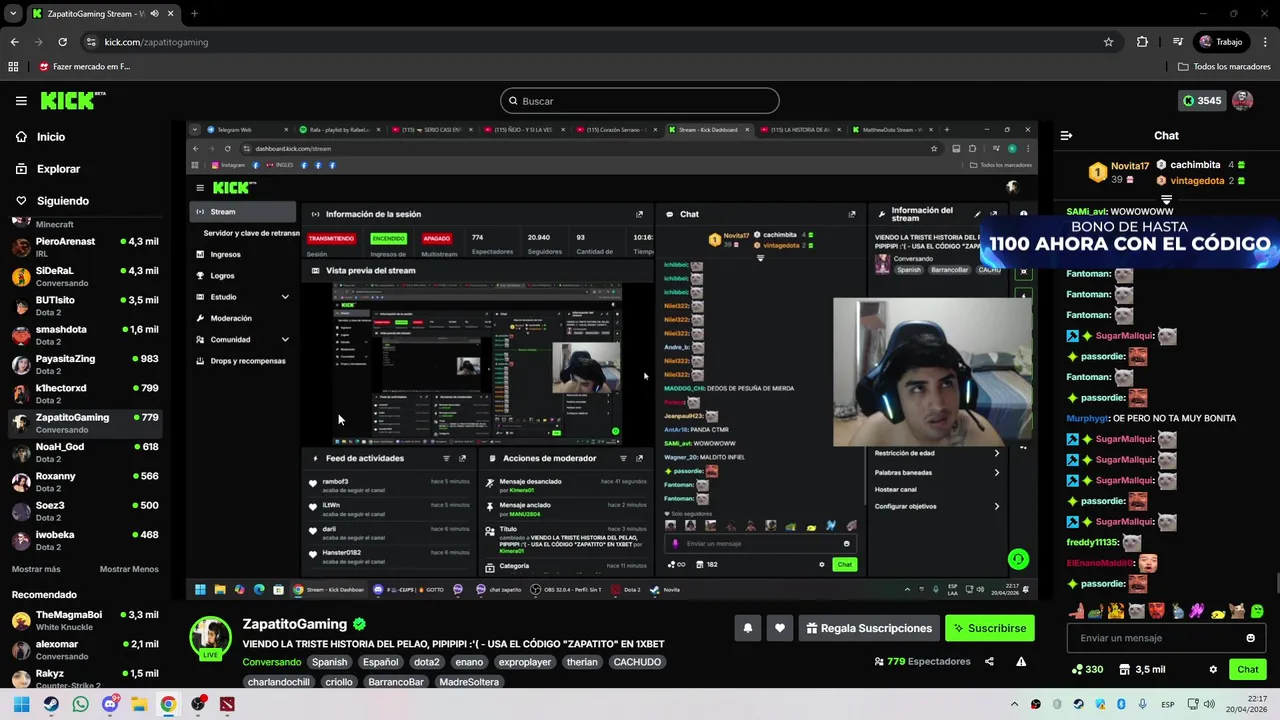Expand the gifters leaderboard handle

1166,200
